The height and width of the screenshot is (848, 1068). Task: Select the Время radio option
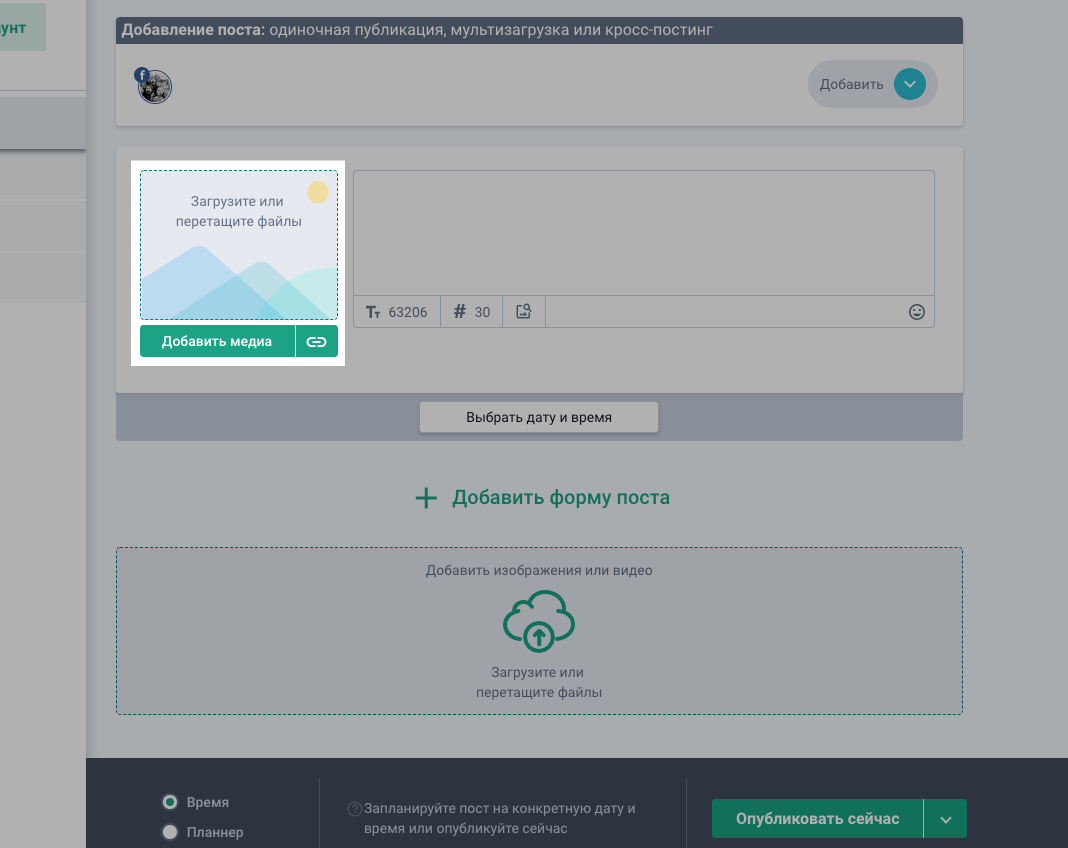170,802
